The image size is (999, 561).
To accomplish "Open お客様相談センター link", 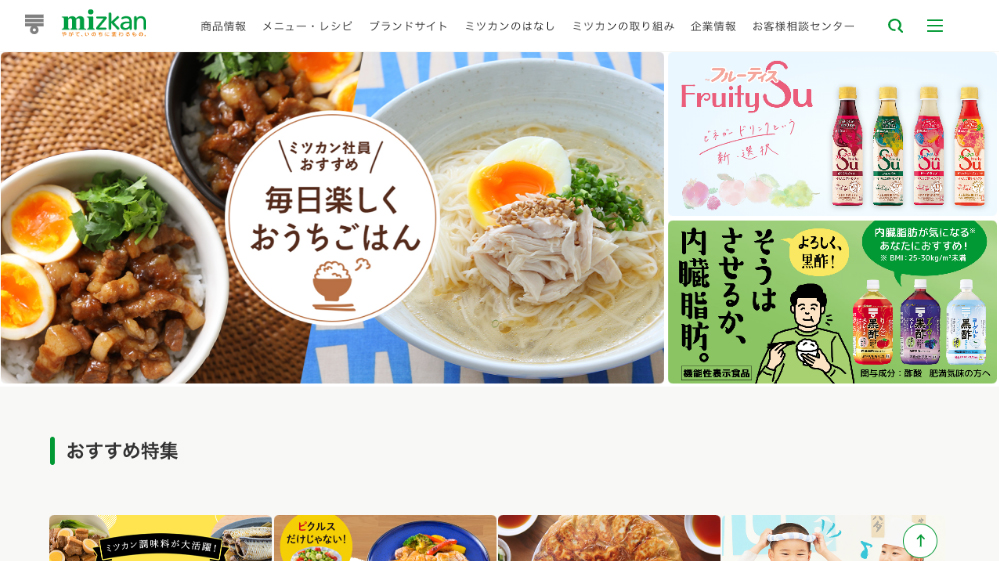I will [x=803, y=26].
